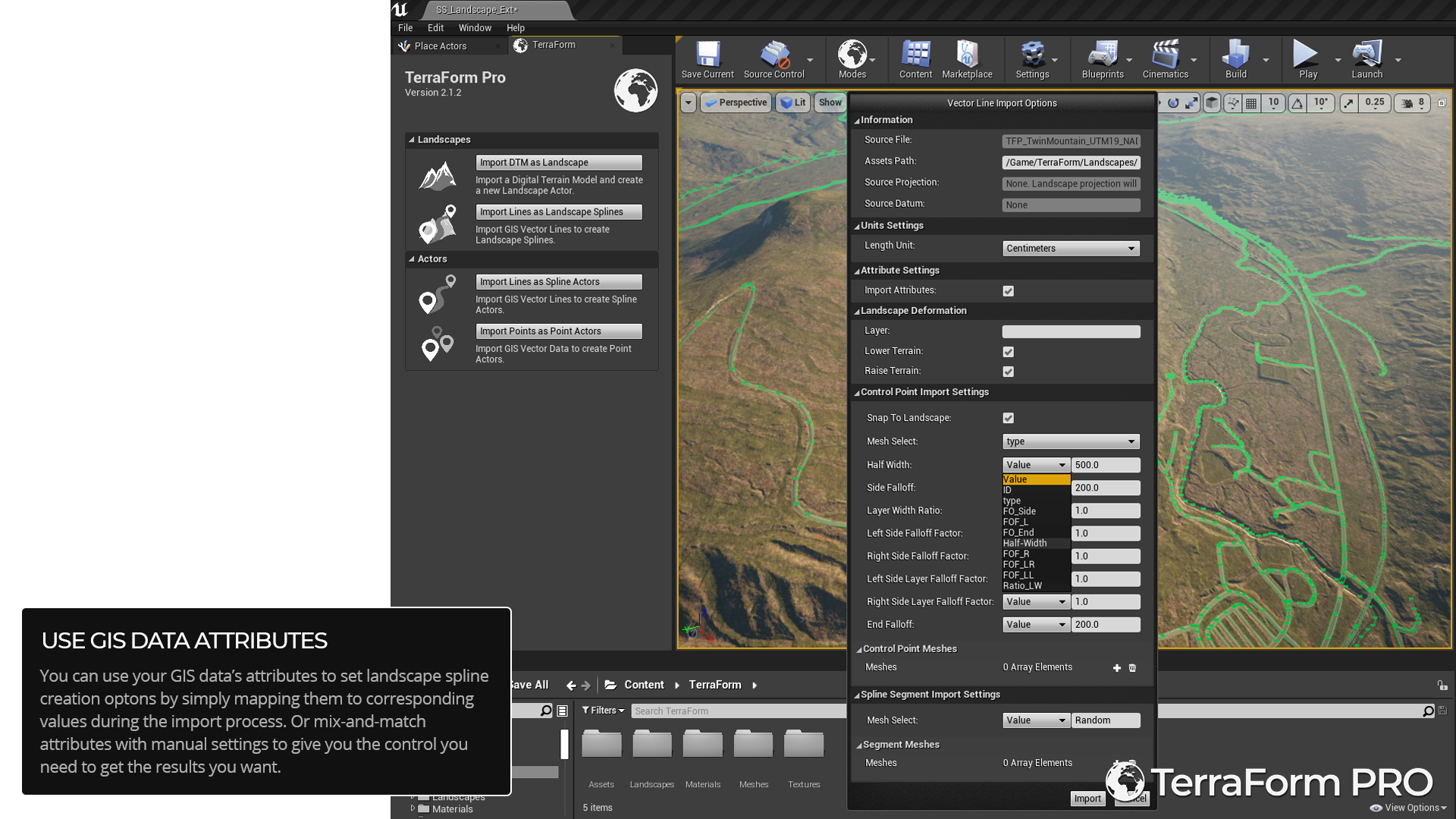Open the End Falloff Value dropdown

1035,625
